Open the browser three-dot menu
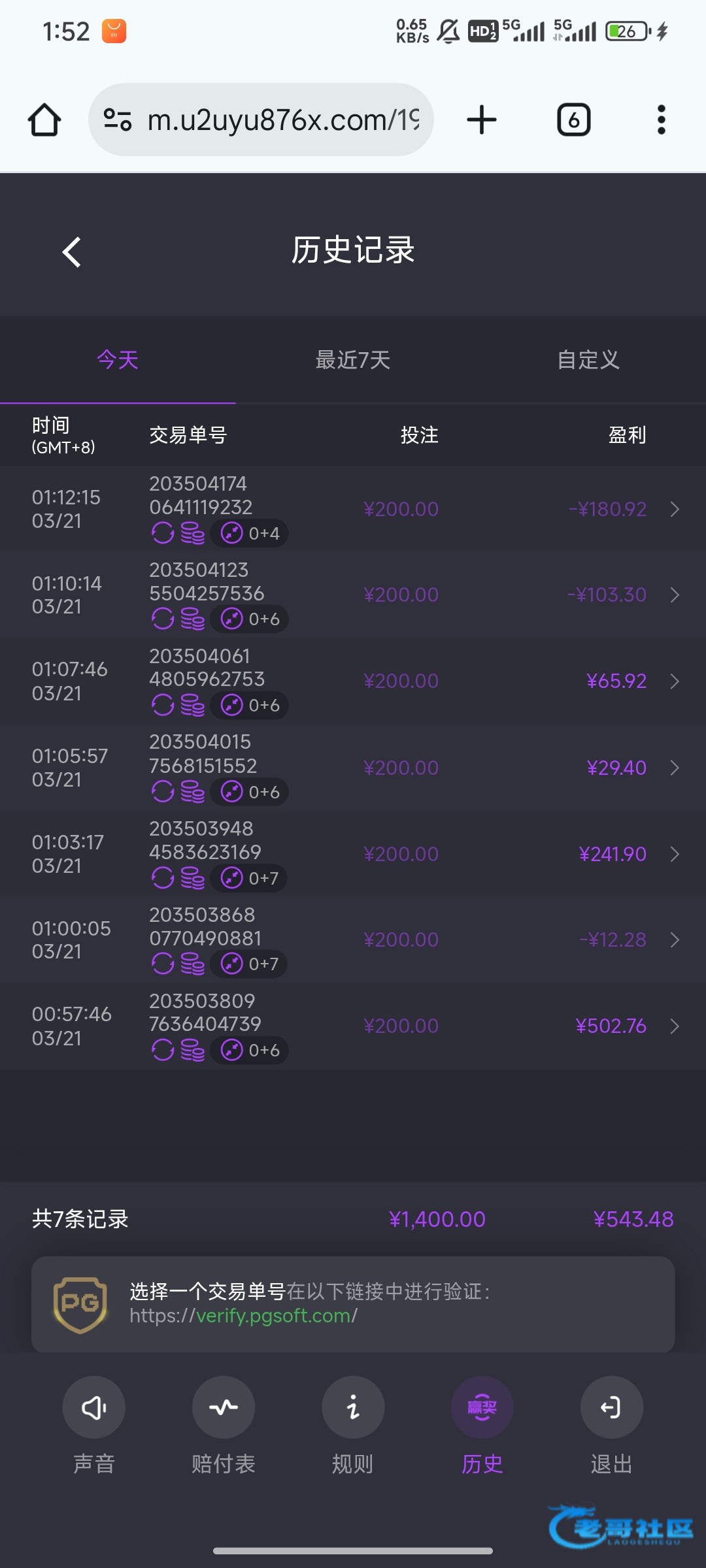This screenshot has width=706, height=1568. (661, 120)
